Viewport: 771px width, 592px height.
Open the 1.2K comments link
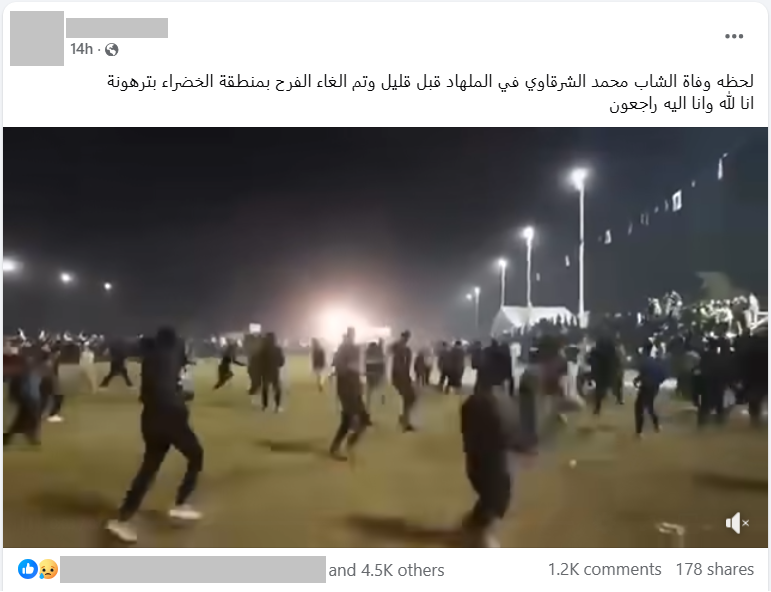[x=604, y=569]
